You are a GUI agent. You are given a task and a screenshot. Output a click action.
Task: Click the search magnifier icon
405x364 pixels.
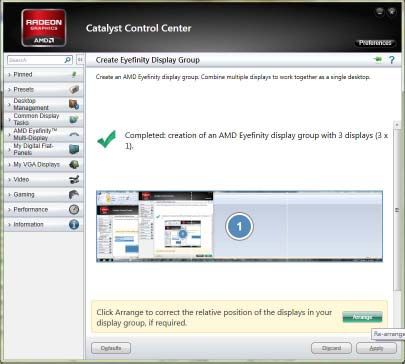point(68,60)
